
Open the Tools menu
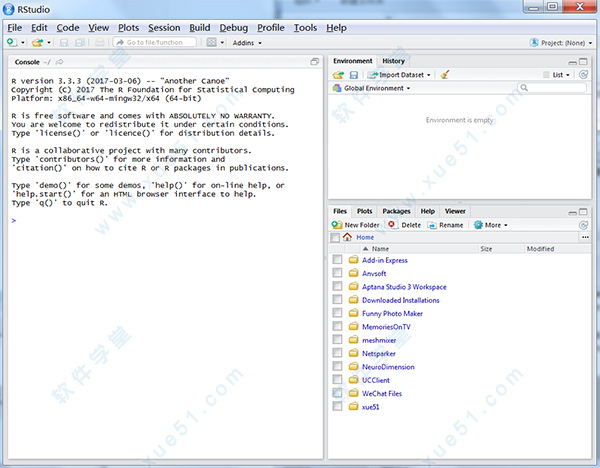click(305, 28)
